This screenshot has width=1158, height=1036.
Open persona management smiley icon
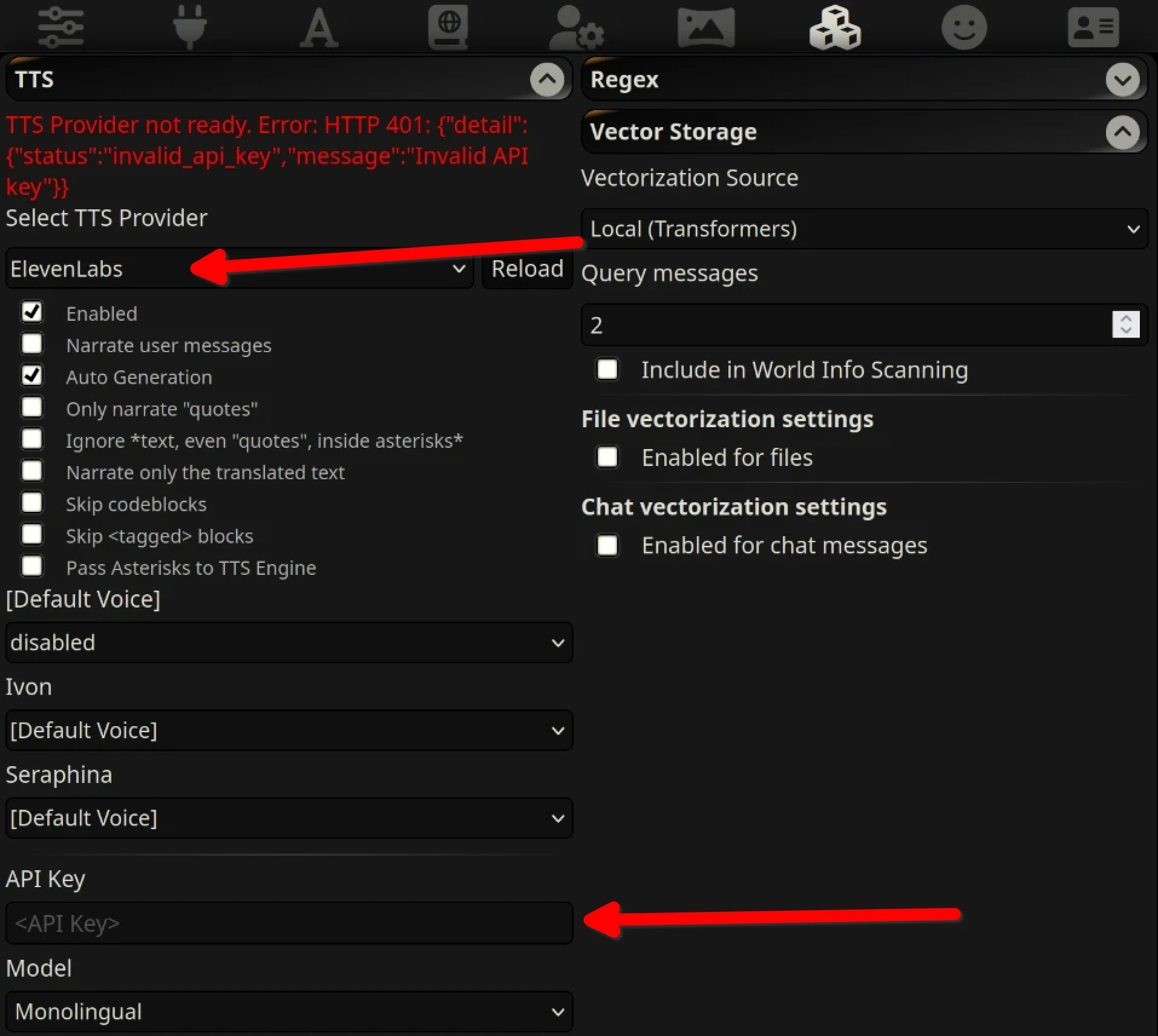tap(964, 27)
